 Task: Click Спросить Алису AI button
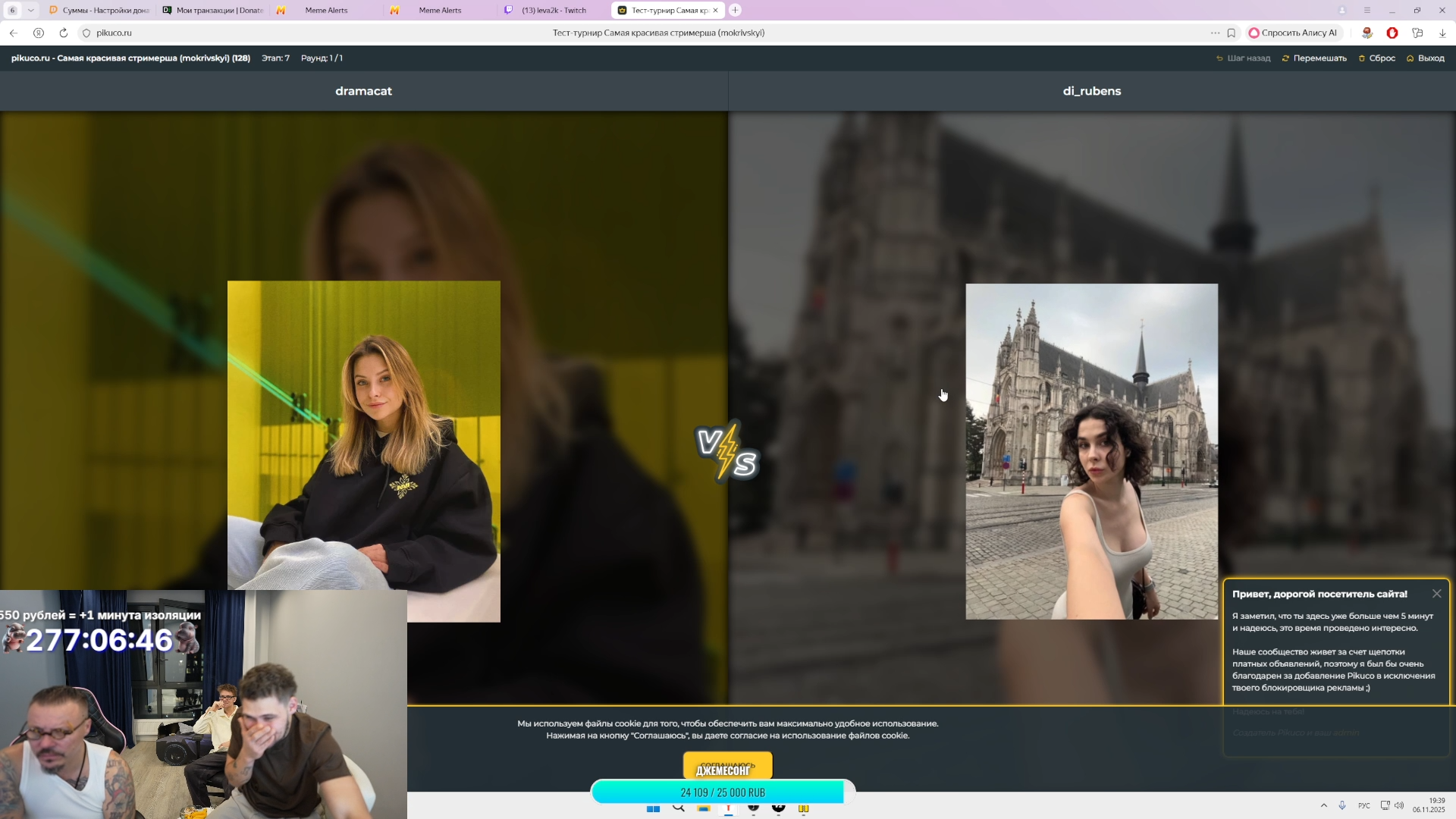[1293, 33]
